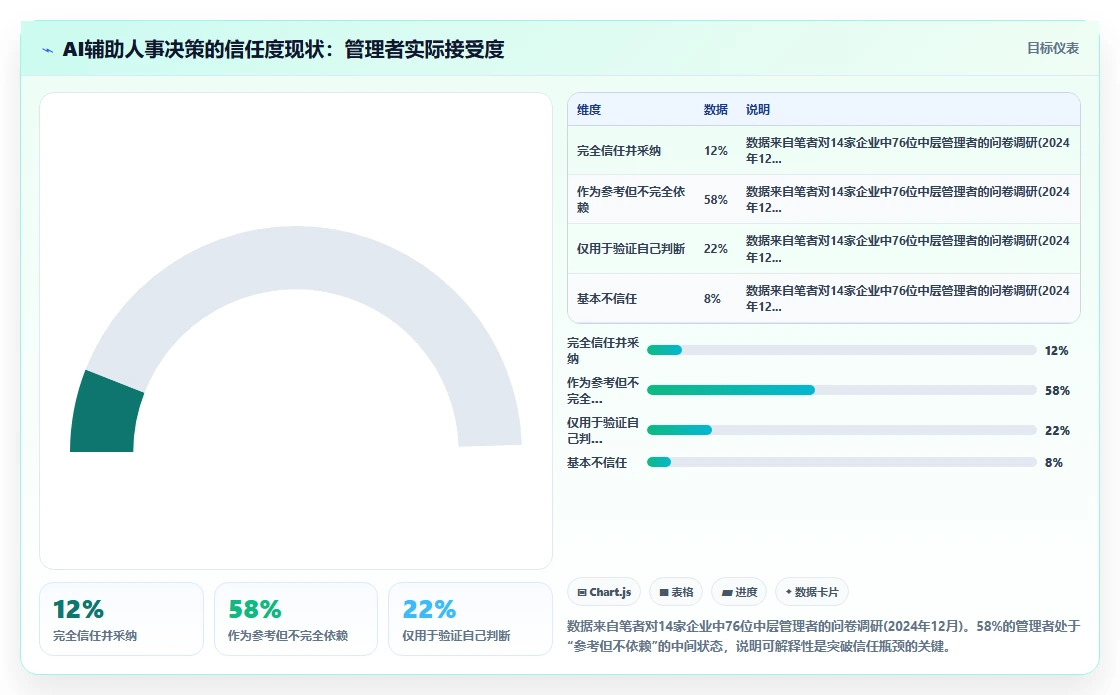The height and width of the screenshot is (695, 1120).
Task: Open the 12% 完全信任并采纳 data card
Action: (x=121, y=619)
